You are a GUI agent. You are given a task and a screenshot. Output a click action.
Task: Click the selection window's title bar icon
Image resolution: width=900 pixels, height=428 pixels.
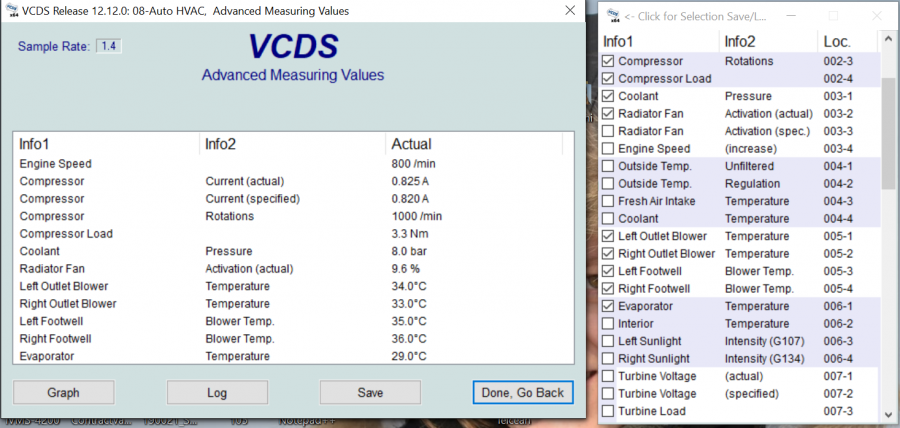tap(610, 16)
